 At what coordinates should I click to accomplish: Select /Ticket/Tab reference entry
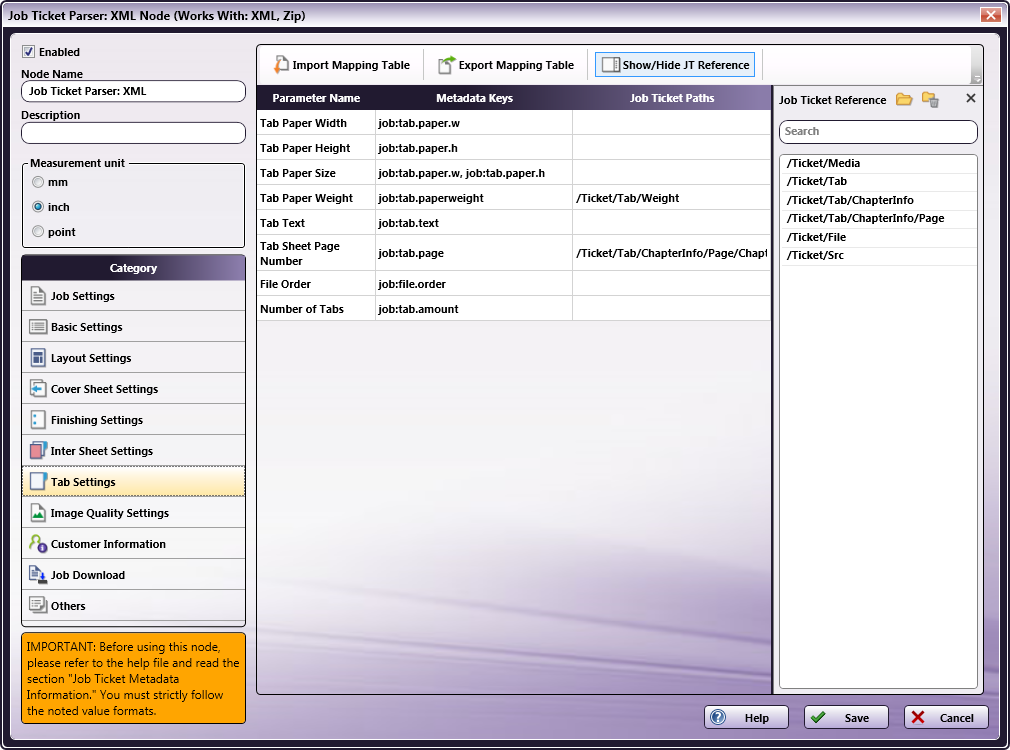[x=878, y=181]
